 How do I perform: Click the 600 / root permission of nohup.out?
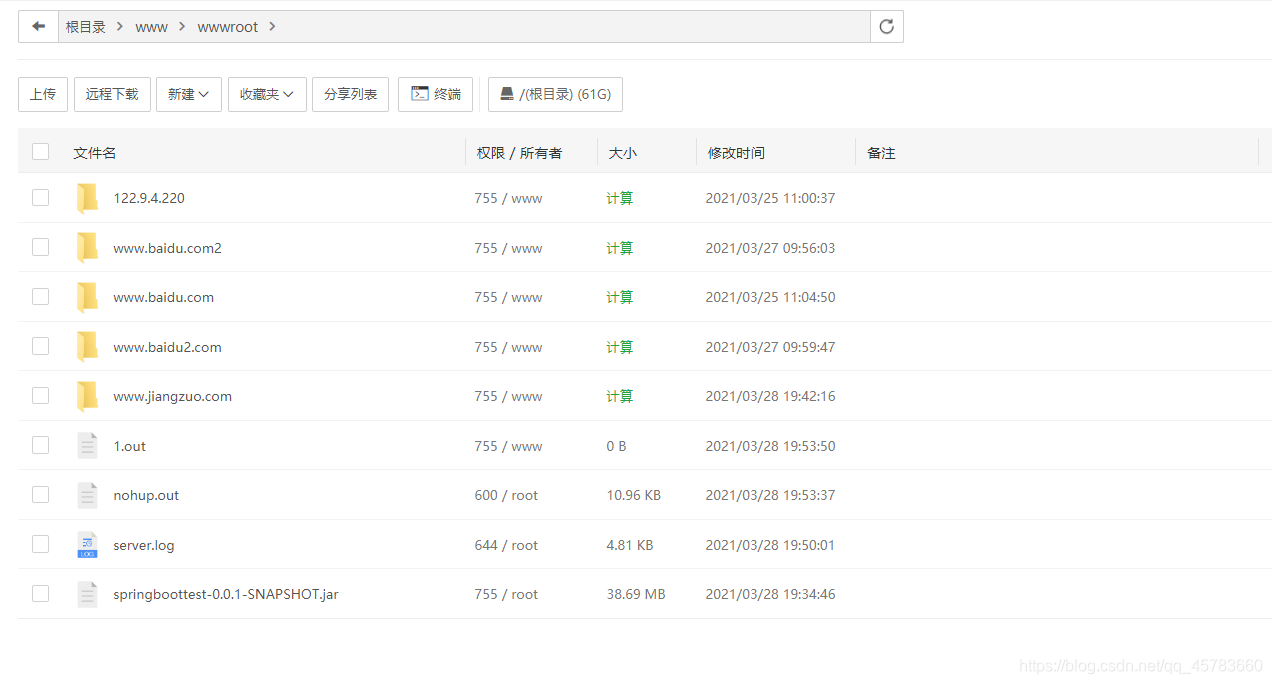pos(506,495)
